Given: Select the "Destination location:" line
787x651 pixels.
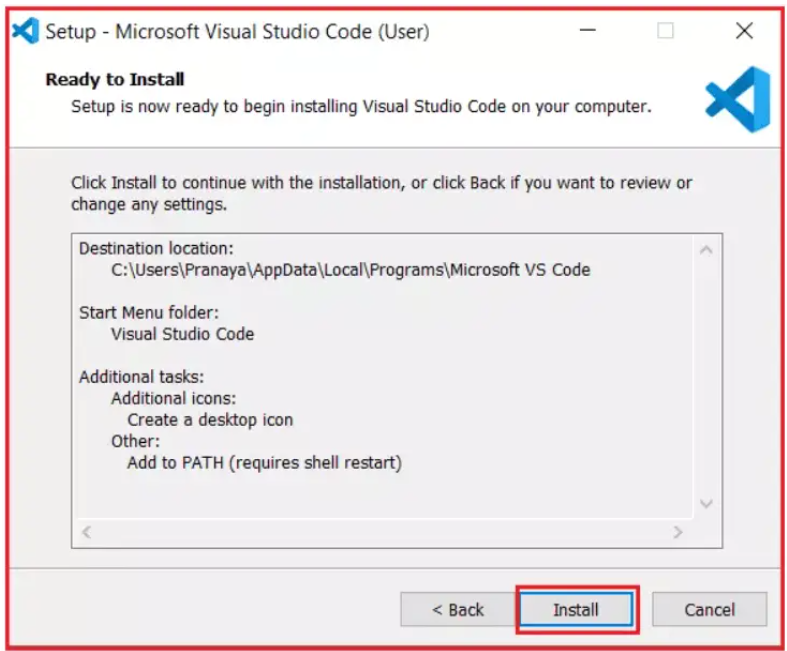Looking at the screenshot, I should click(x=156, y=248).
